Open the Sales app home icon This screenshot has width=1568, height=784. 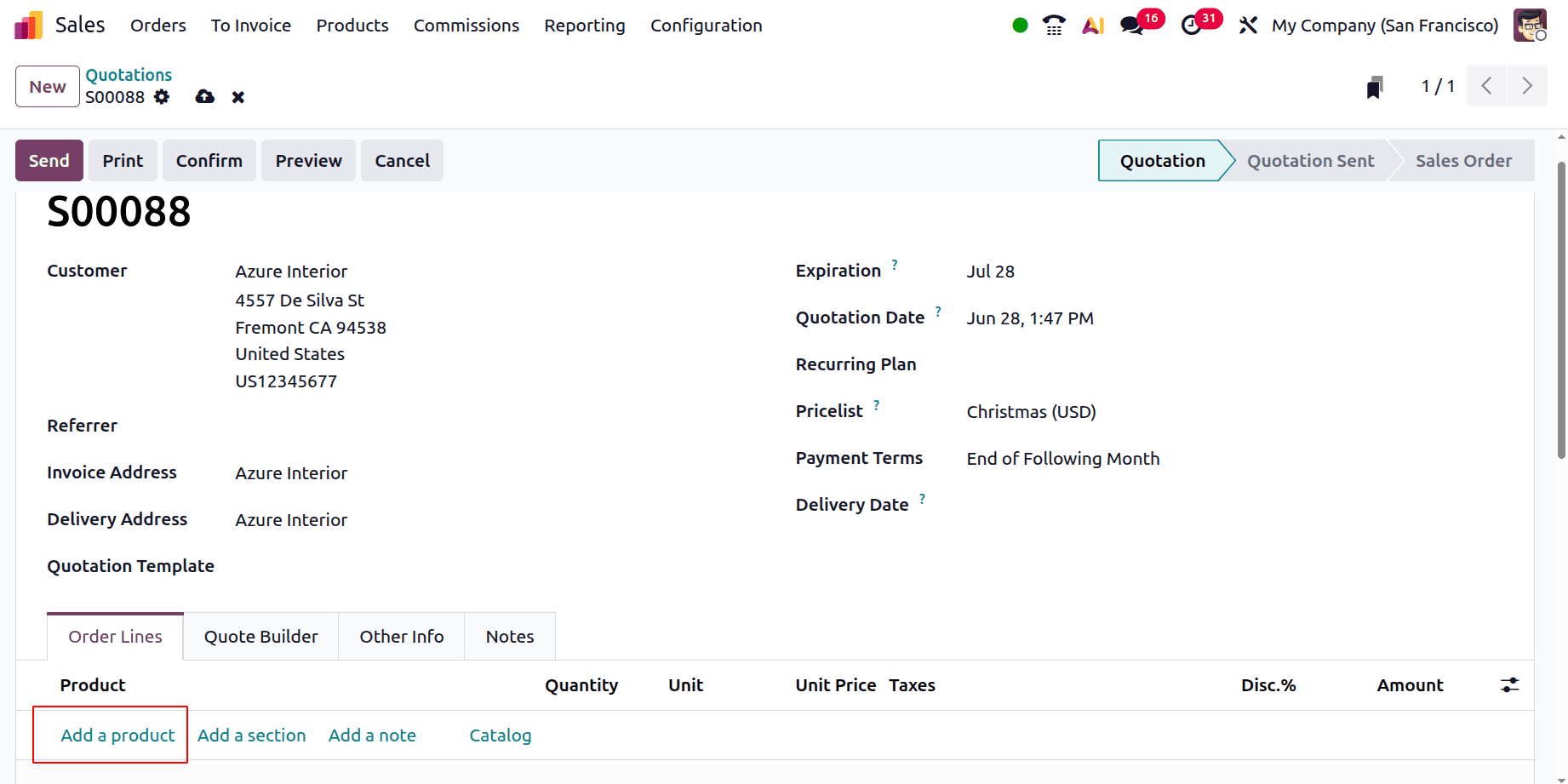(x=28, y=26)
